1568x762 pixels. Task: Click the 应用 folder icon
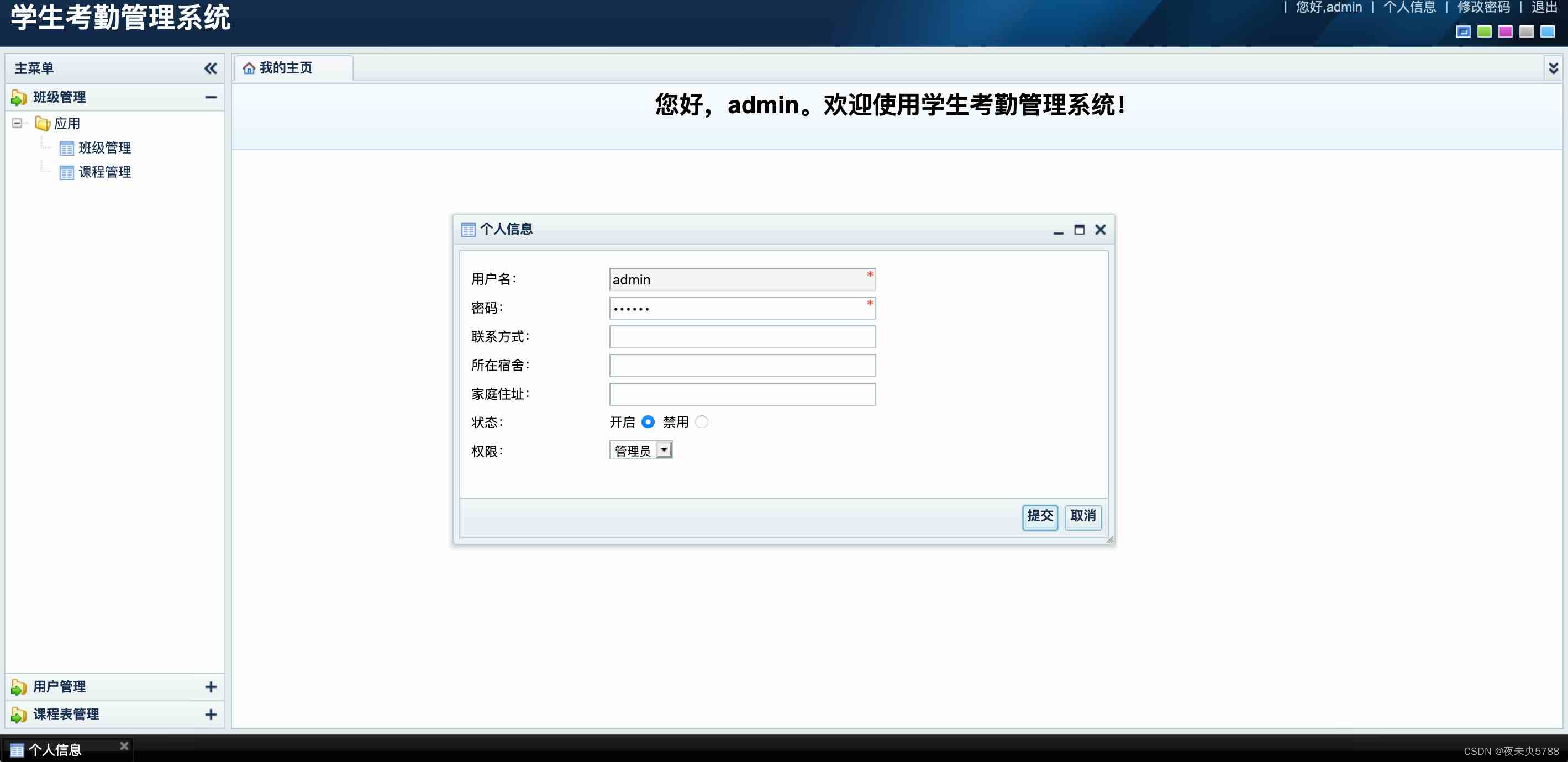pos(43,124)
